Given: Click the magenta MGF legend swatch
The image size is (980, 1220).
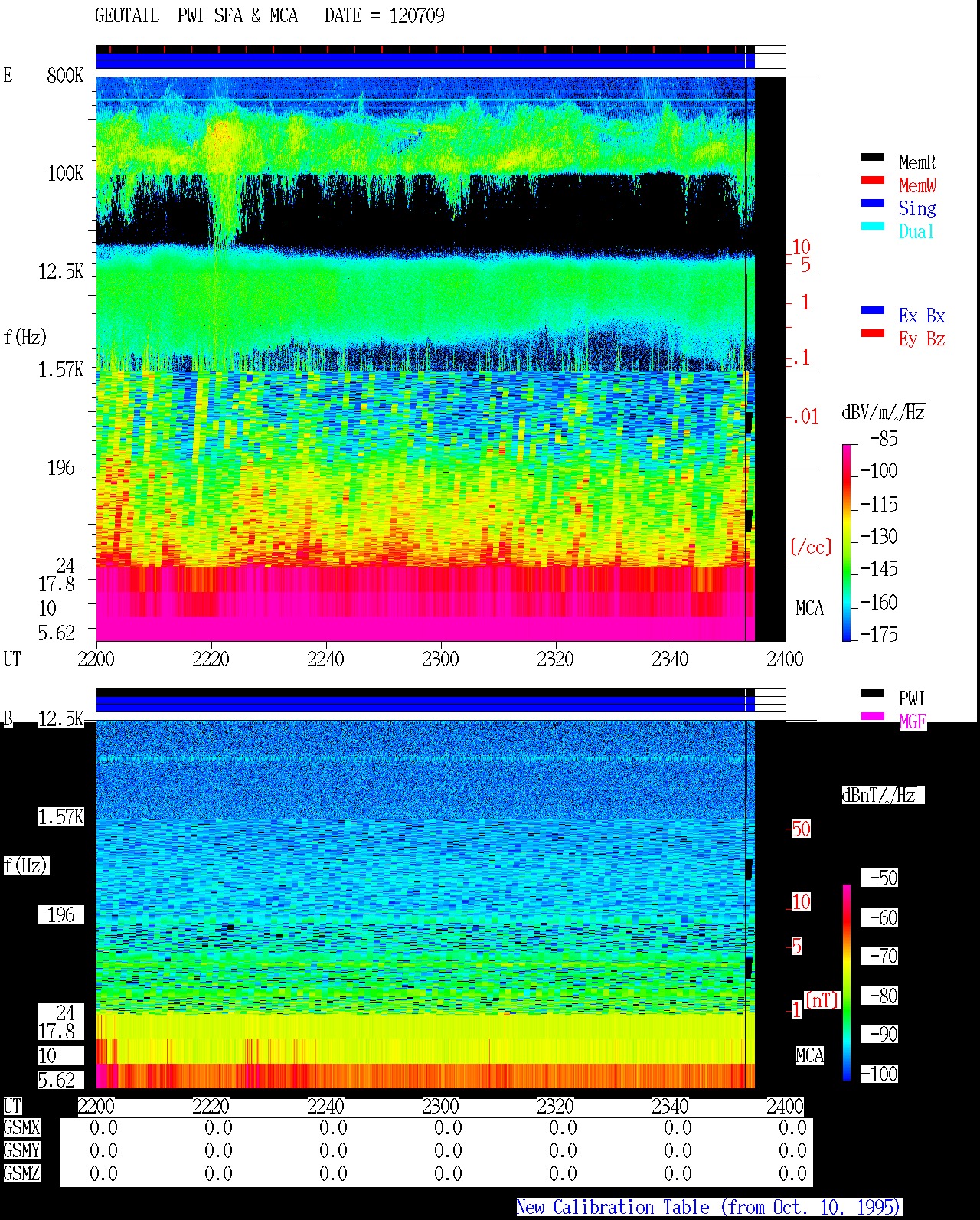Looking at the screenshot, I should 873,717.
